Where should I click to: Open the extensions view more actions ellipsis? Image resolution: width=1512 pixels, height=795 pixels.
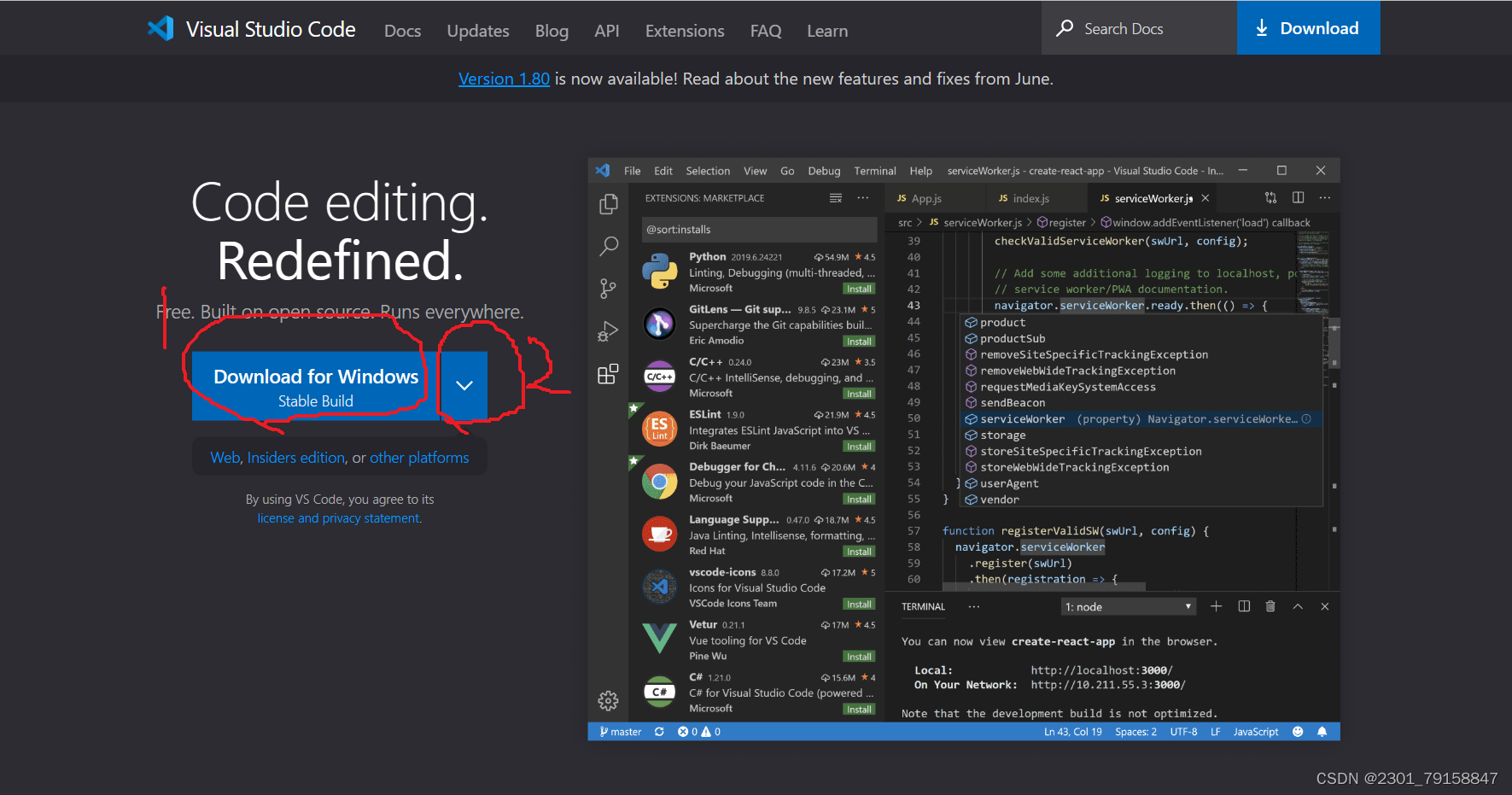point(863,198)
